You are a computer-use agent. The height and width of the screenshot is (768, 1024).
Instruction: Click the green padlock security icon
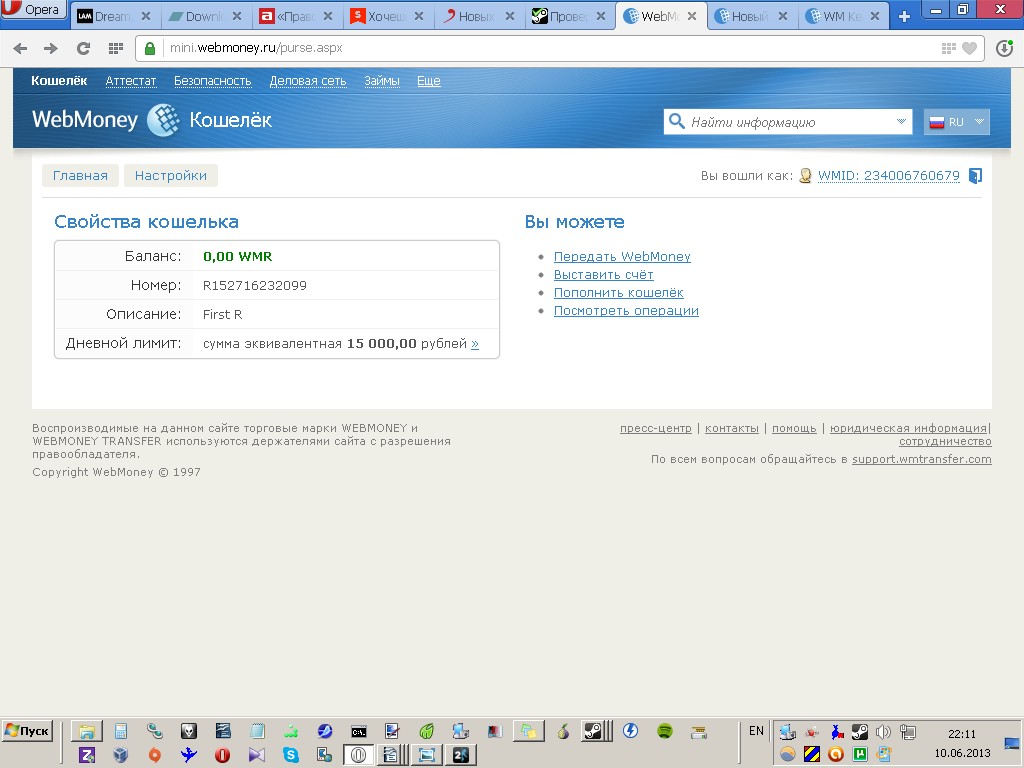[x=150, y=48]
